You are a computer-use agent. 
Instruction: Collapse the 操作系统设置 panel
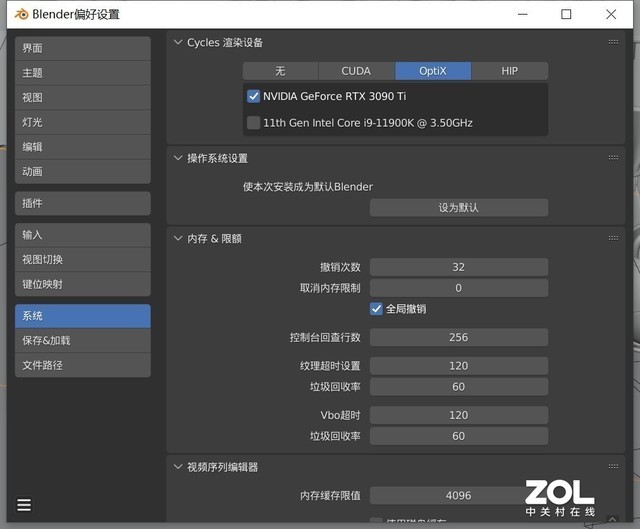[x=178, y=158]
